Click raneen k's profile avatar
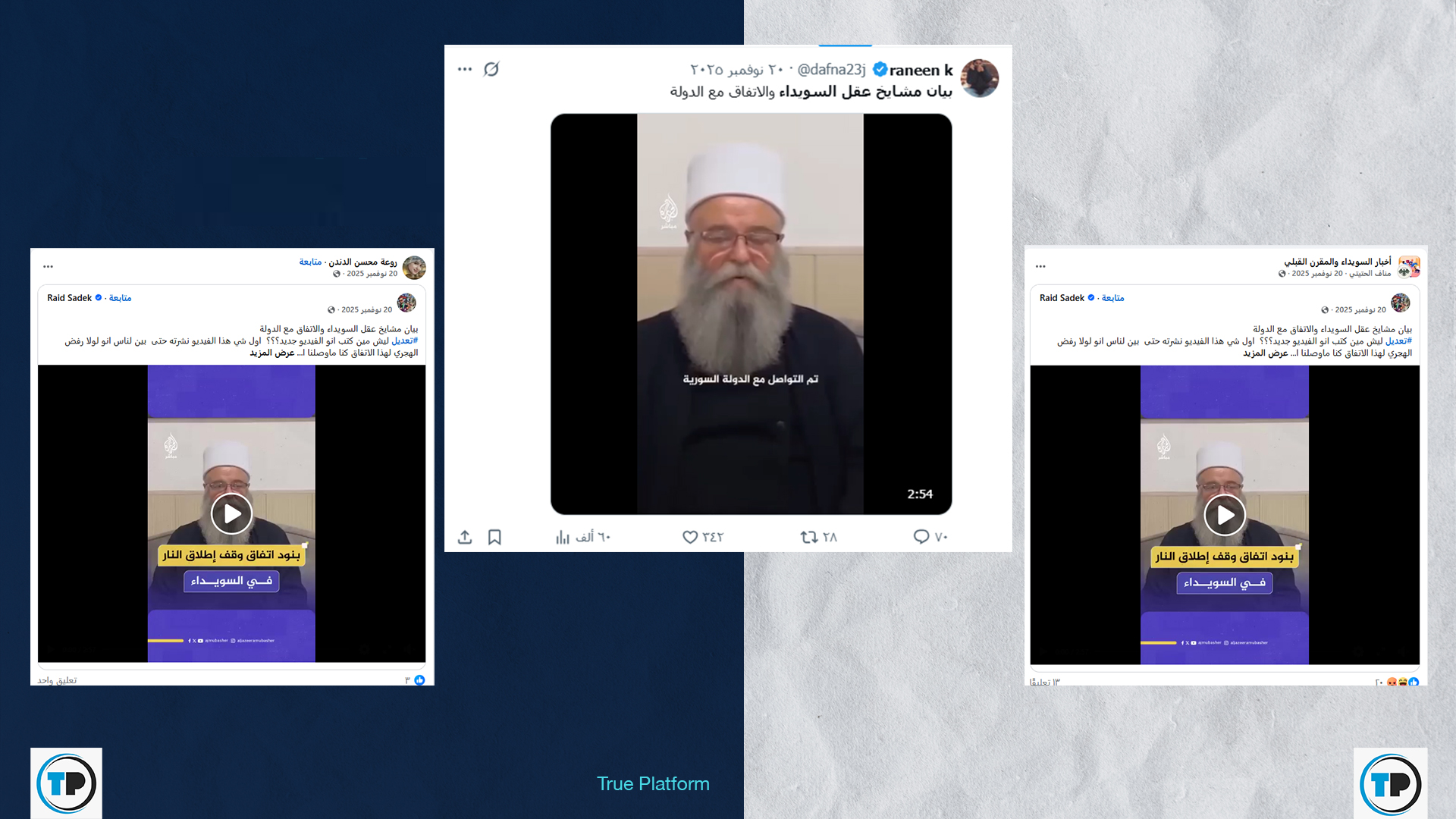Image resolution: width=1456 pixels, height=819 pixels. pyautogui.click(x=980, y=78)
